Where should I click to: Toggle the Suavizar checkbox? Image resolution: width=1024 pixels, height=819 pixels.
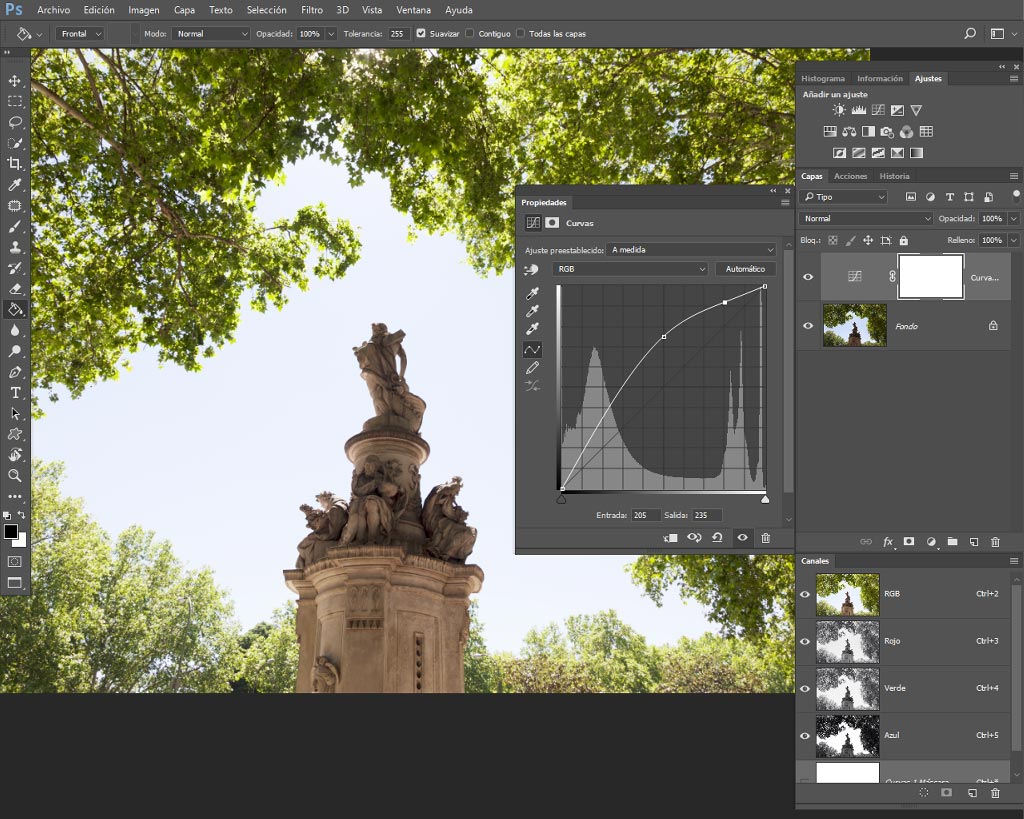pyautogui.click(x=421, y=33)
